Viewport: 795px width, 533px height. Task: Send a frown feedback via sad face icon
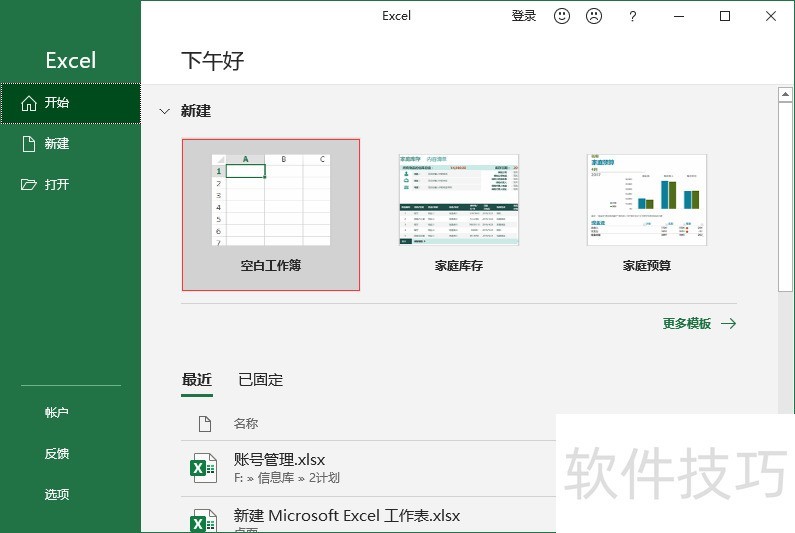pyautogui.click(x=594, y=16)
